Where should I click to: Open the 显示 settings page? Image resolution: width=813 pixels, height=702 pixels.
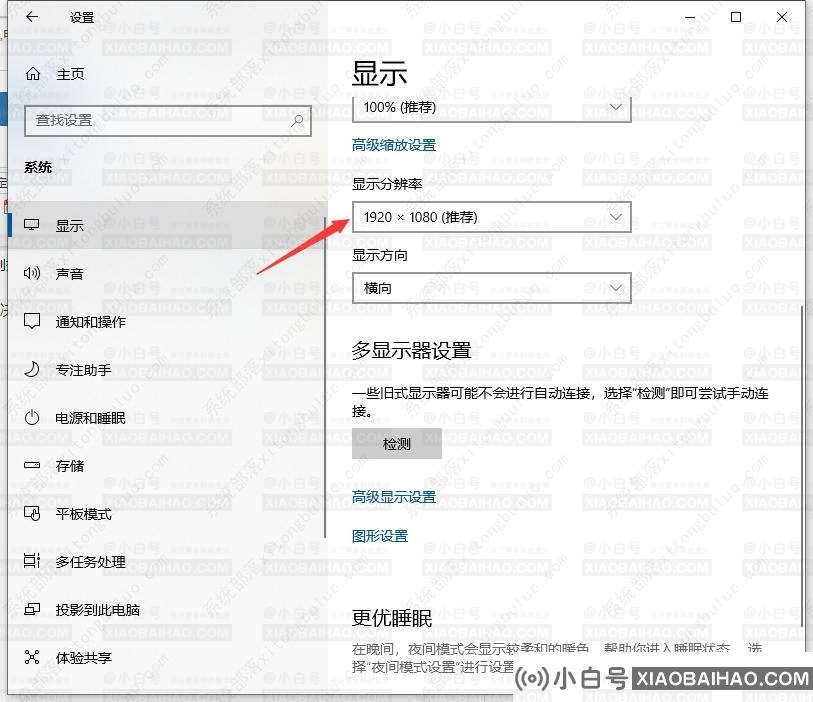166,226
